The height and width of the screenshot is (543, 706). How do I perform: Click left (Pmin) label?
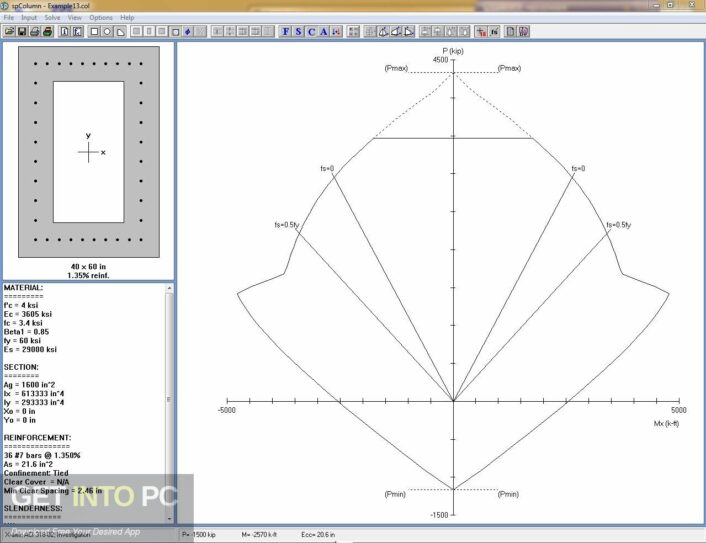(395, 494)
